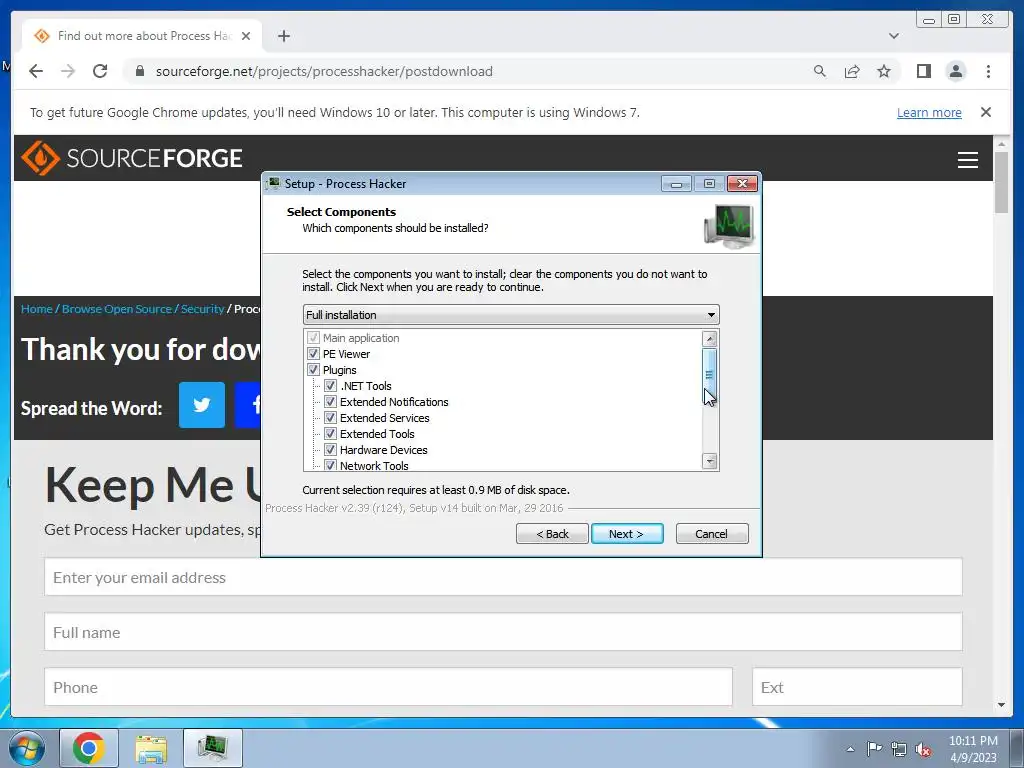Click the Learn more link
1024x768 pixels.
tap(929, 112)
